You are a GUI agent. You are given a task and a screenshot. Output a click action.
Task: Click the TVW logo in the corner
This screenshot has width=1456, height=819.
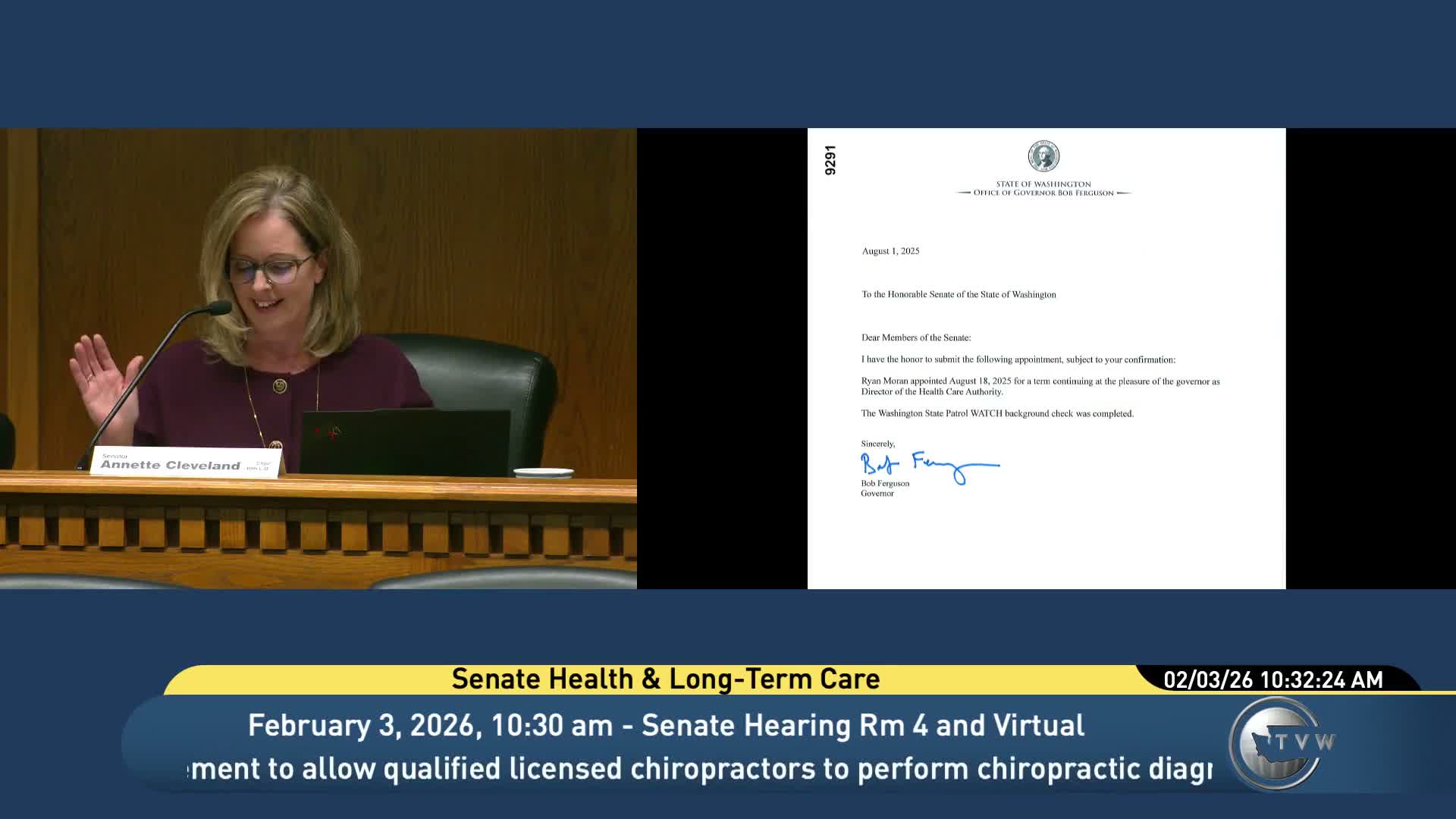(x=1282, y=743)
